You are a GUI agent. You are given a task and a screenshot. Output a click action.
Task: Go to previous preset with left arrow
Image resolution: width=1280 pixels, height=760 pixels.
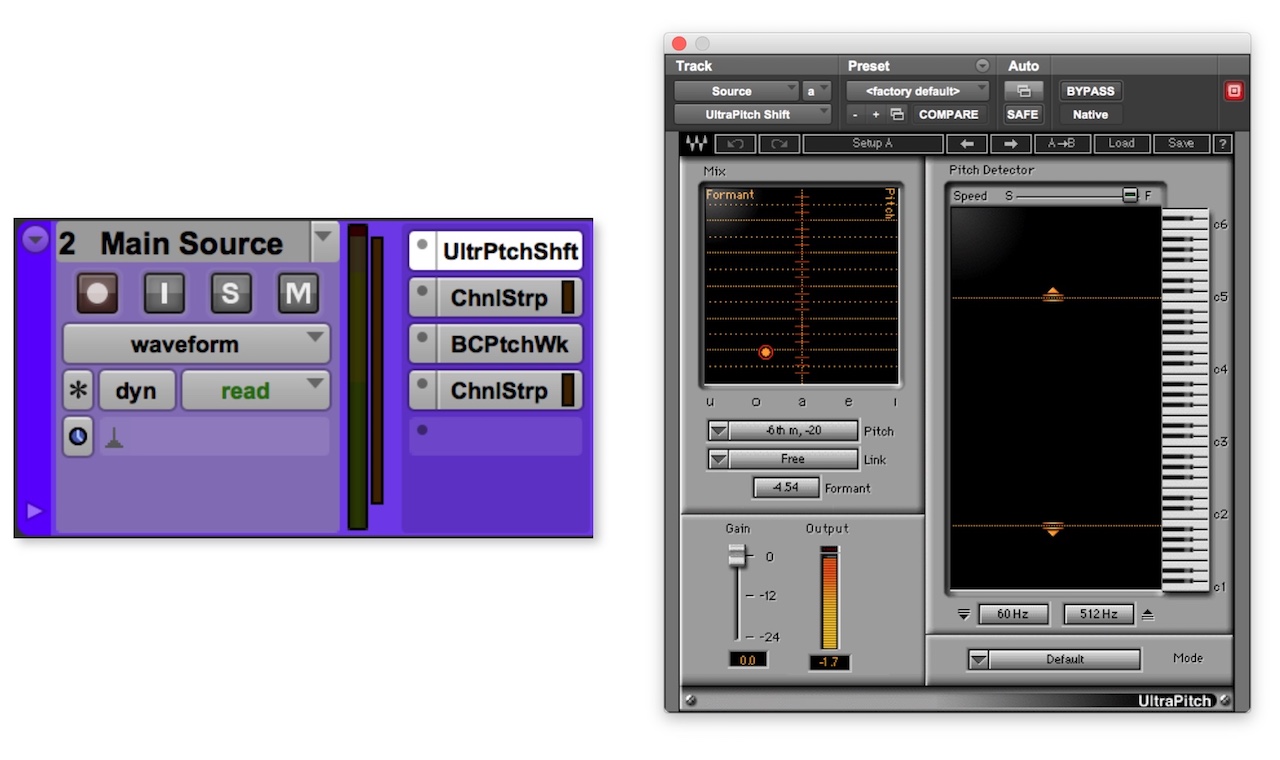967,144
